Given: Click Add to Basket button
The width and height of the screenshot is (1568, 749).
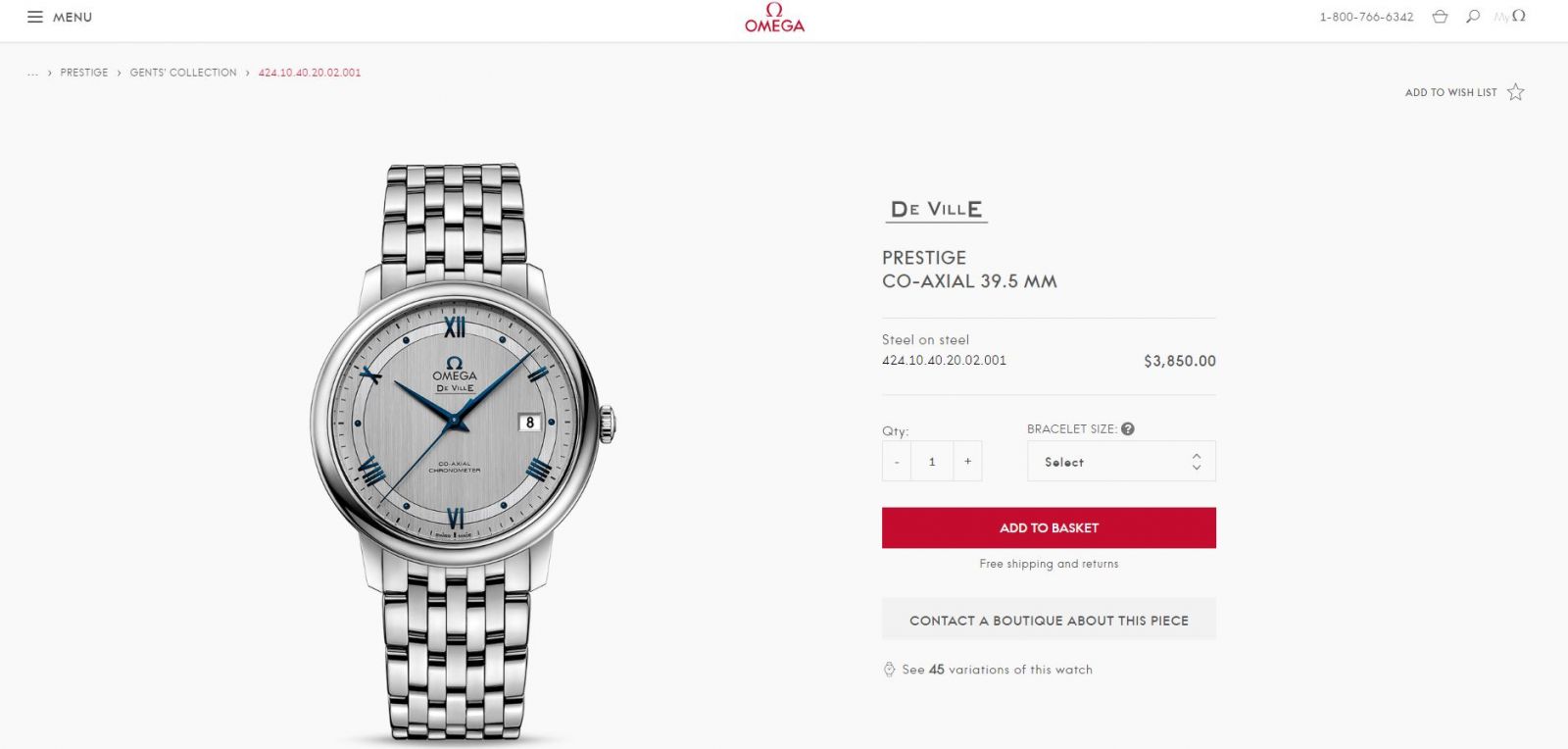Looking at the screenshot, I should [x=1049, y=527].
